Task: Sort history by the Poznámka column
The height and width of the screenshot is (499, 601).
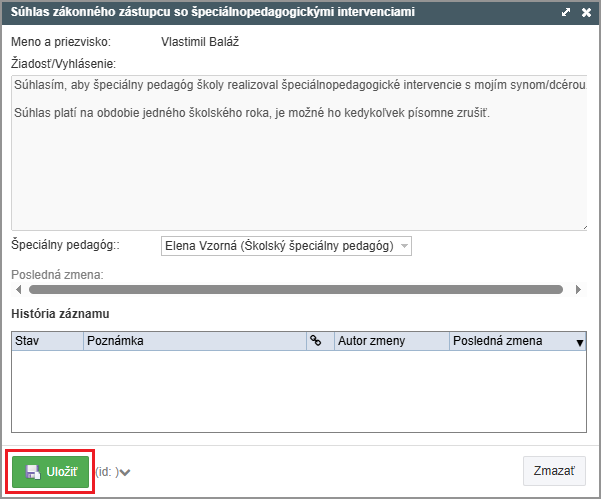Action: (195, 341)
